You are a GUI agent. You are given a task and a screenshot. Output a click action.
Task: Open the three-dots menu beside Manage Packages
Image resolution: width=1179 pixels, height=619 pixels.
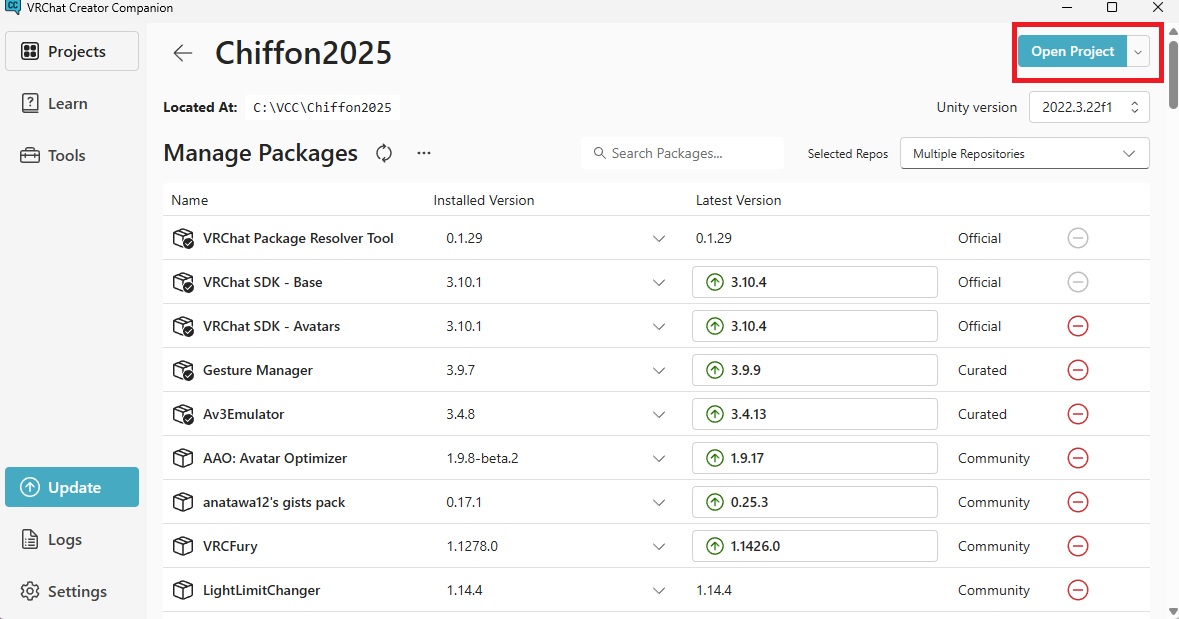(x=424, y=153)
